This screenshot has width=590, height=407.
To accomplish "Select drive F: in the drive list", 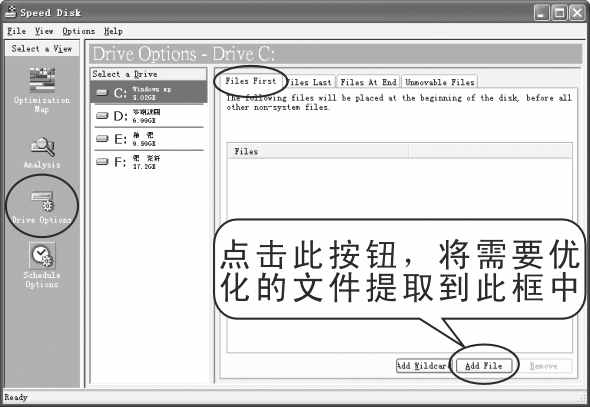I will [149, 162].
